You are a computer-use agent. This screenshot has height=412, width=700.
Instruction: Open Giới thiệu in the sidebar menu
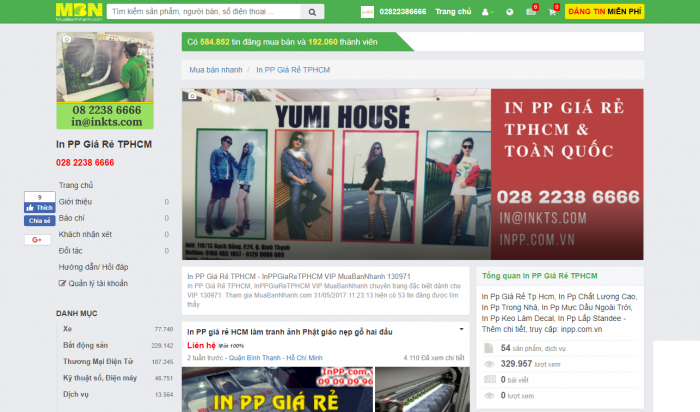pos(75,202)
